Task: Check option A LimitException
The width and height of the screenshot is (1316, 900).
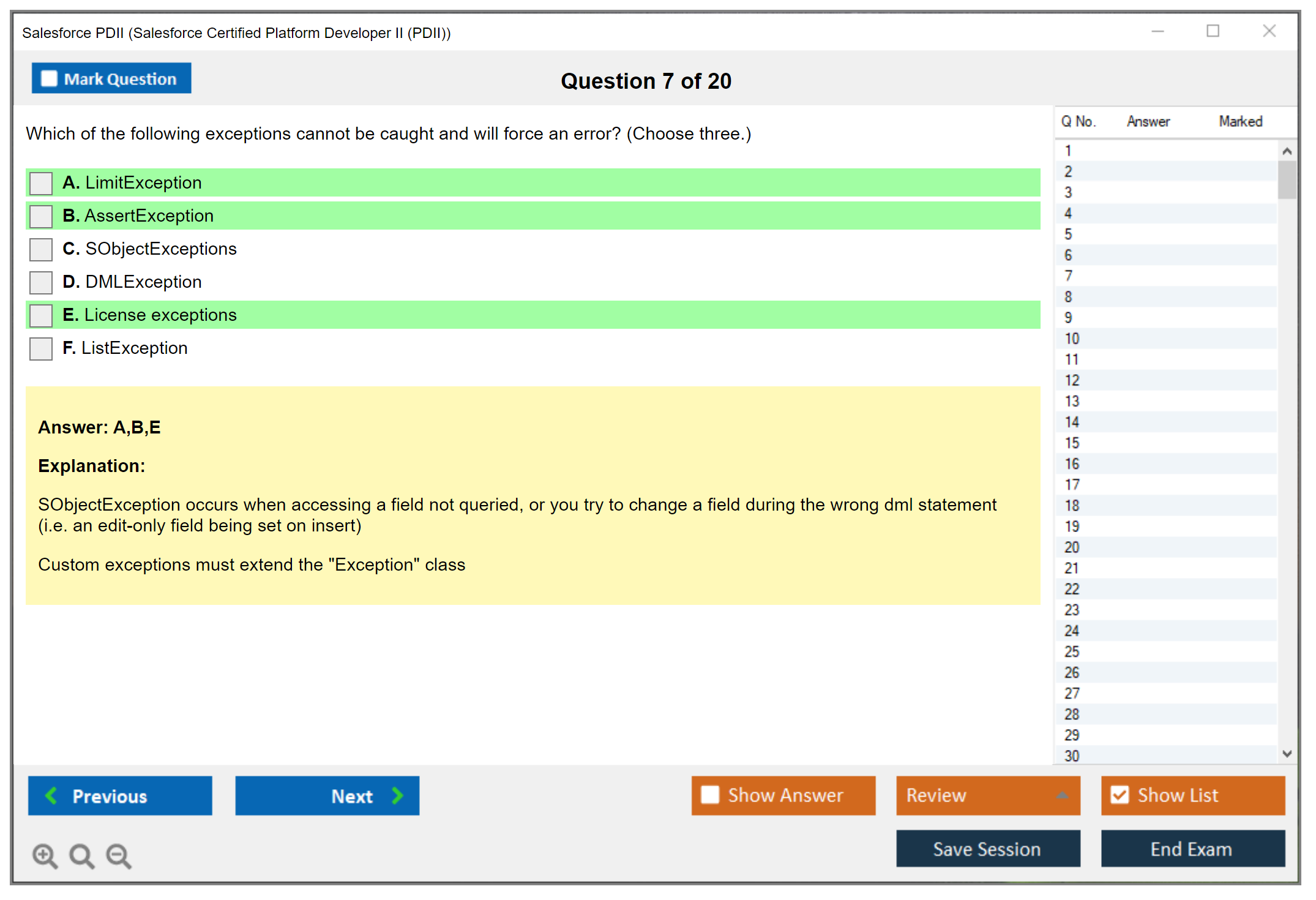Action: point(41,183)
